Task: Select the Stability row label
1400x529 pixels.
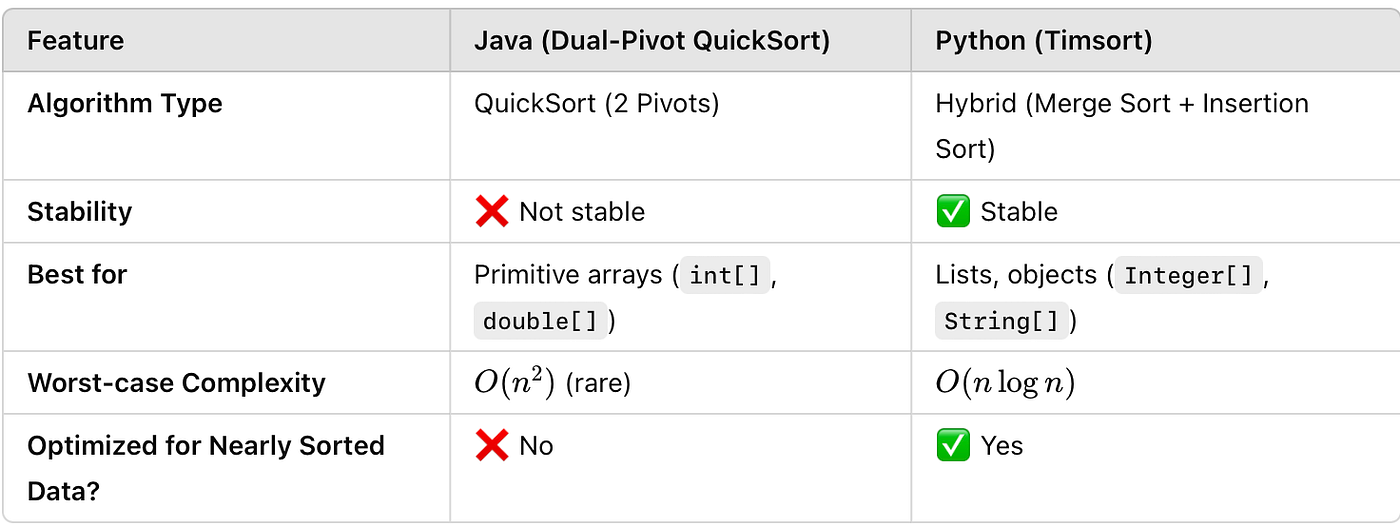Action: click(x=80, y=212)
